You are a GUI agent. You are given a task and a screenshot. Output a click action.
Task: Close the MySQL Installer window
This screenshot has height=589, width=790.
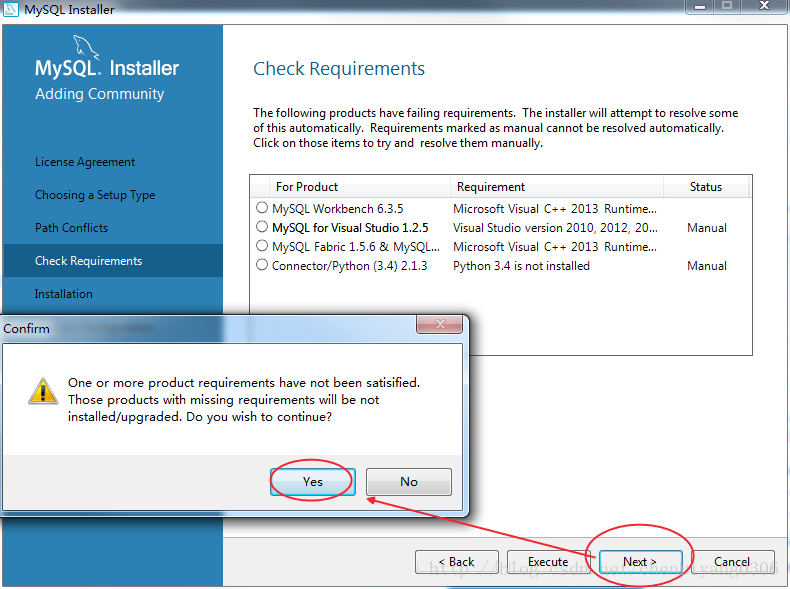pyautogui.click(x=764, y=7)
